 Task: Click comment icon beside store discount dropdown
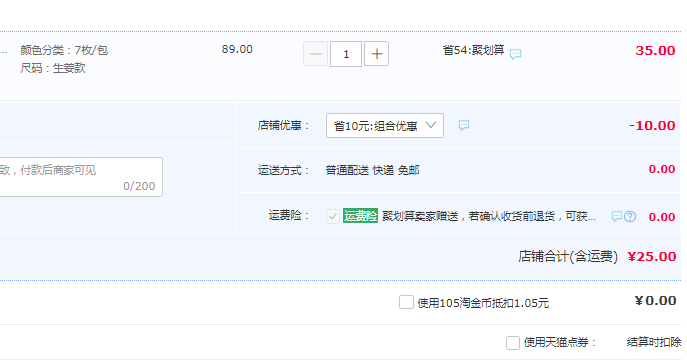[464, 126]
